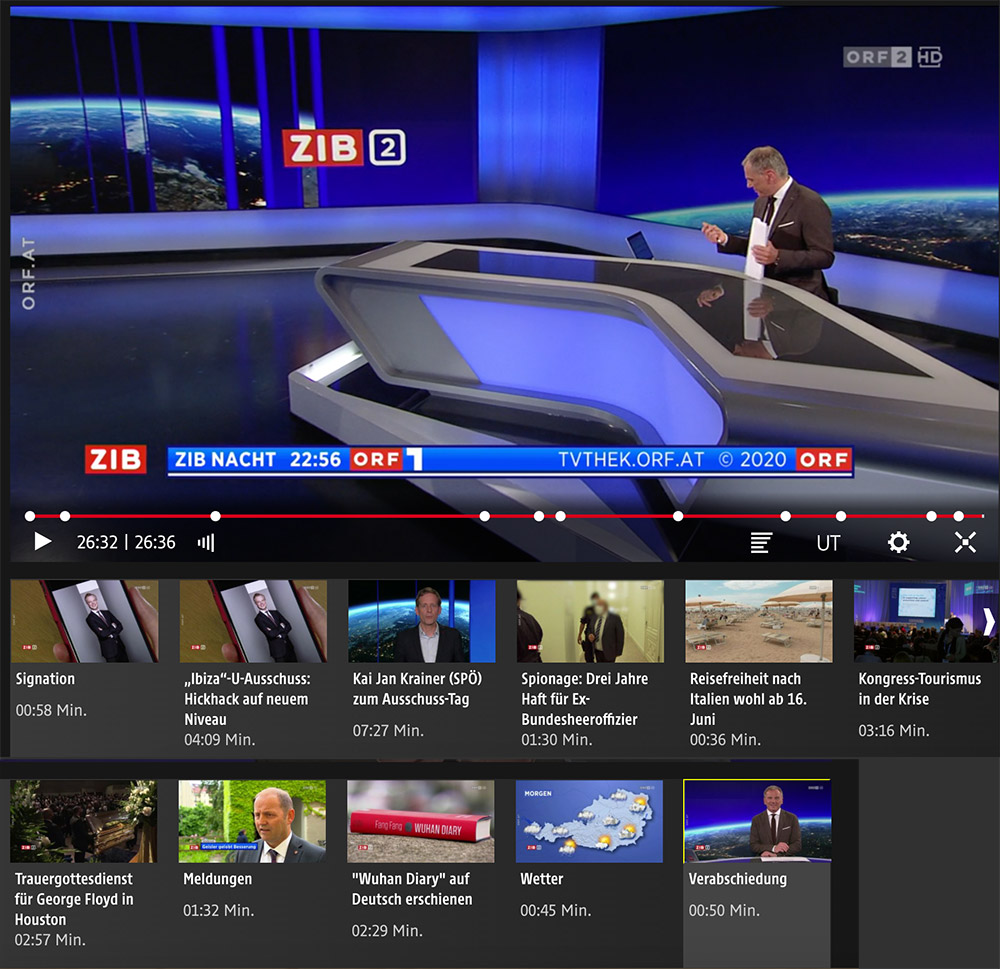Open the Wuhan Diary book thumbnail

[x=421, y=821]
